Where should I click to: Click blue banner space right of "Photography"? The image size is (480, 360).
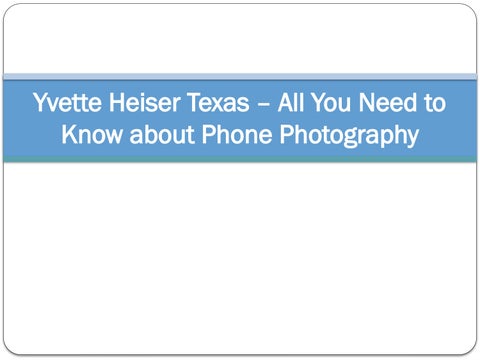pos(448,134)
